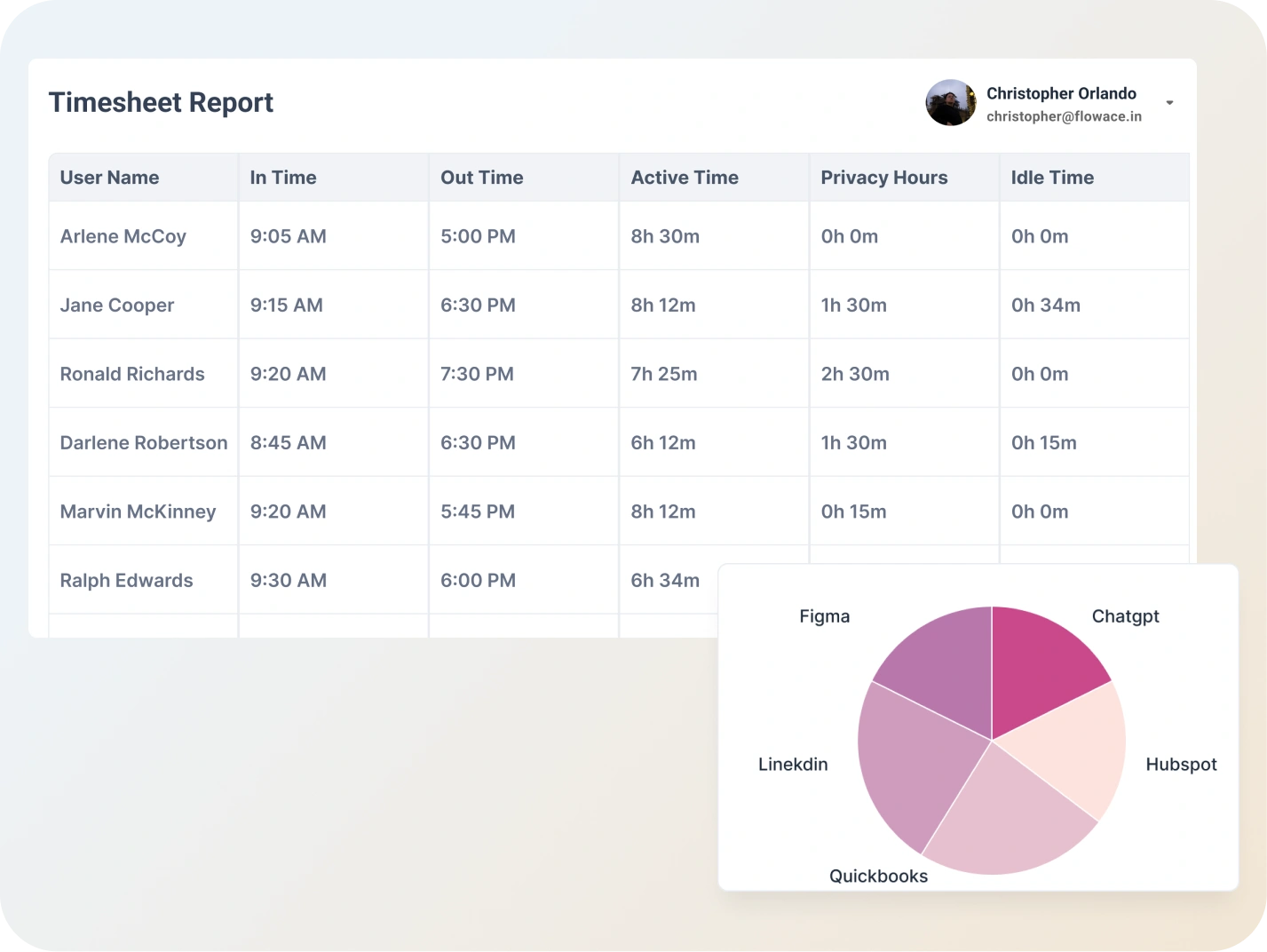Select the User Name column header

click(109, 178)
